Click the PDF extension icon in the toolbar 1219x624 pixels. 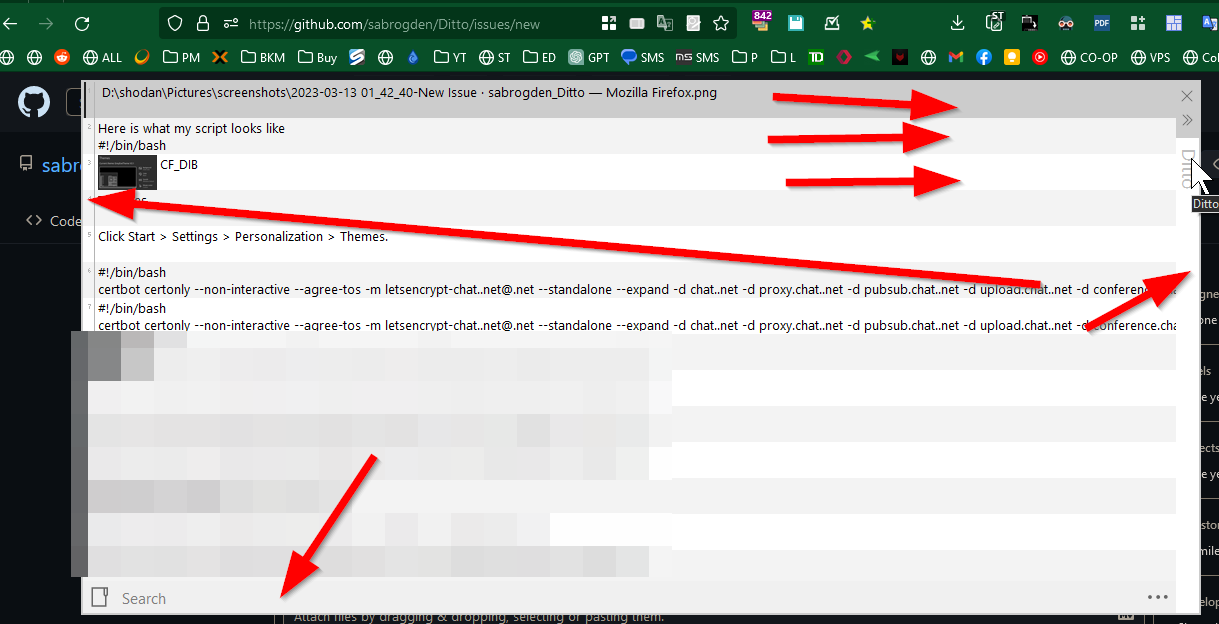point(1101,22)
